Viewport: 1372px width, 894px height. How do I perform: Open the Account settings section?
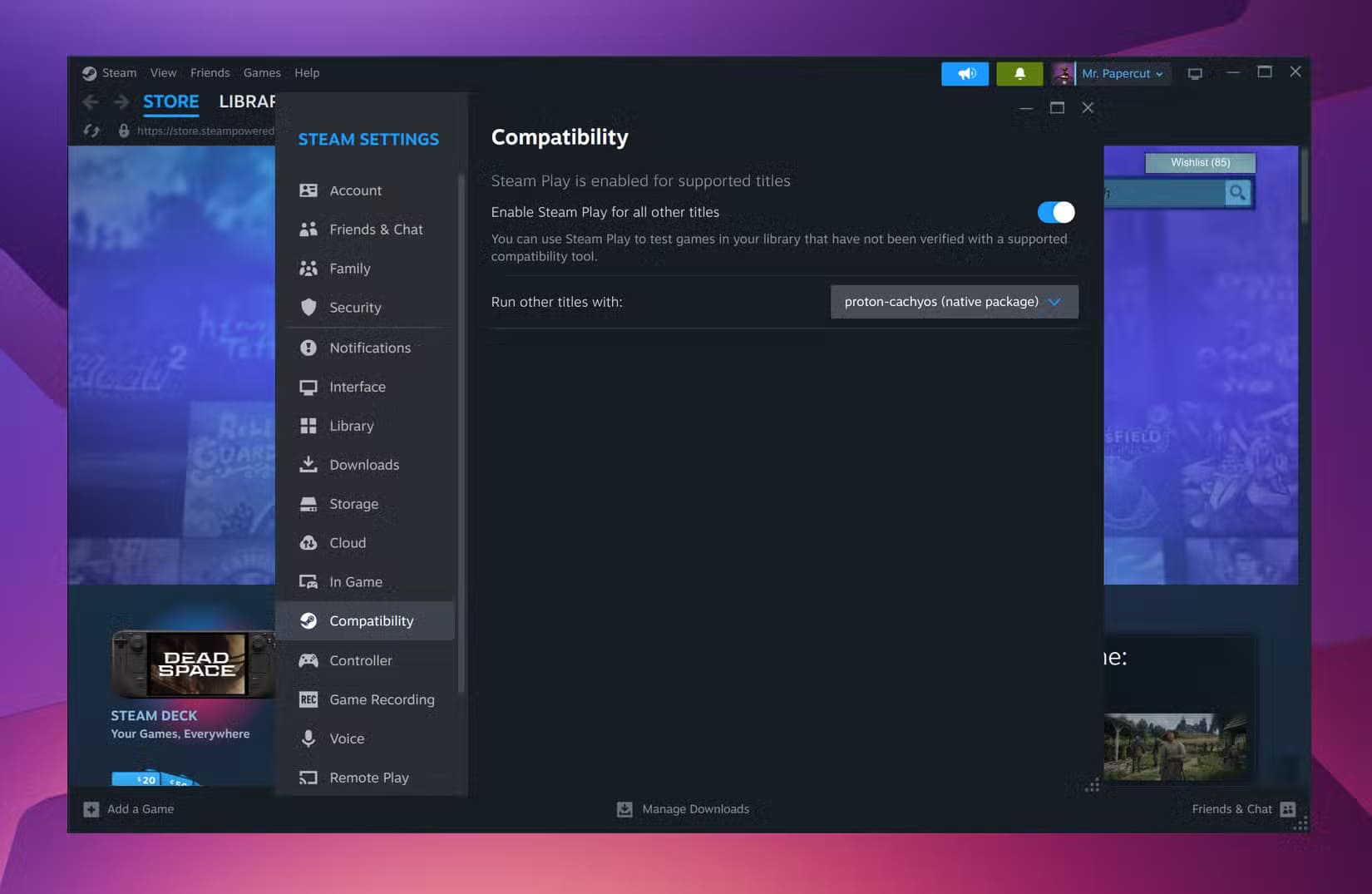click(x=365, y=190)
